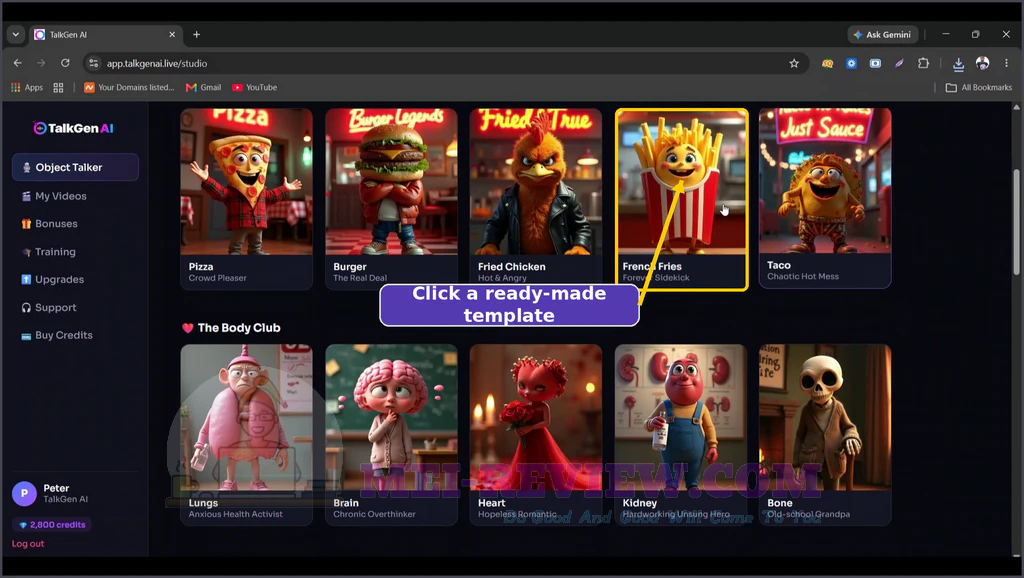Click the Ask Gemini button
Viewport: 1024px width, 578px height.
pyautogui.click(x=883, y=35)
